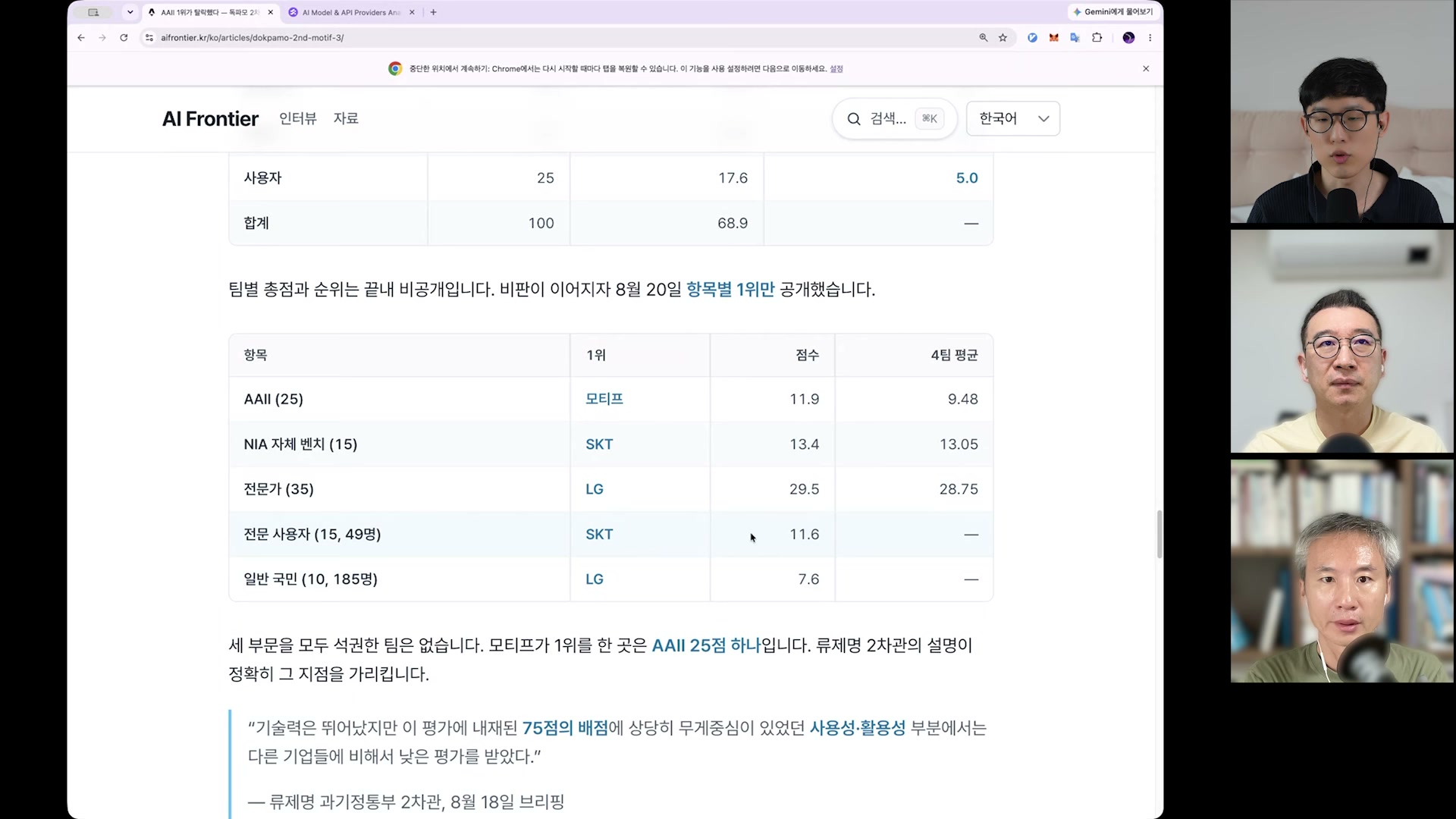The width and height of the screenshot is (1456, 819).
Task: Open the 설정 link in the notification bar
Action: pyautogui.click(x=836, y=68)
